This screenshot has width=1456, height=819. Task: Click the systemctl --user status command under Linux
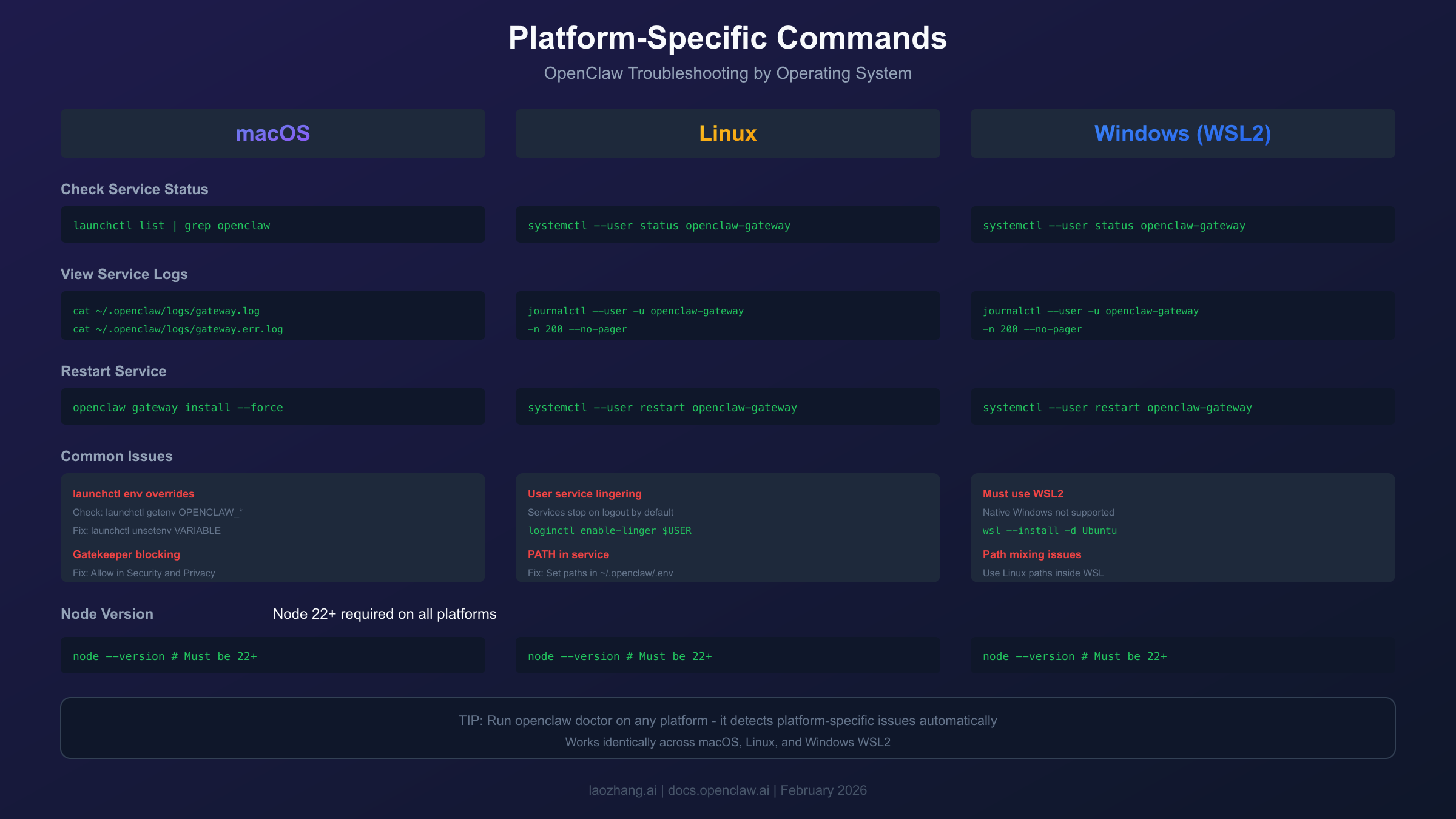point(659,225)
